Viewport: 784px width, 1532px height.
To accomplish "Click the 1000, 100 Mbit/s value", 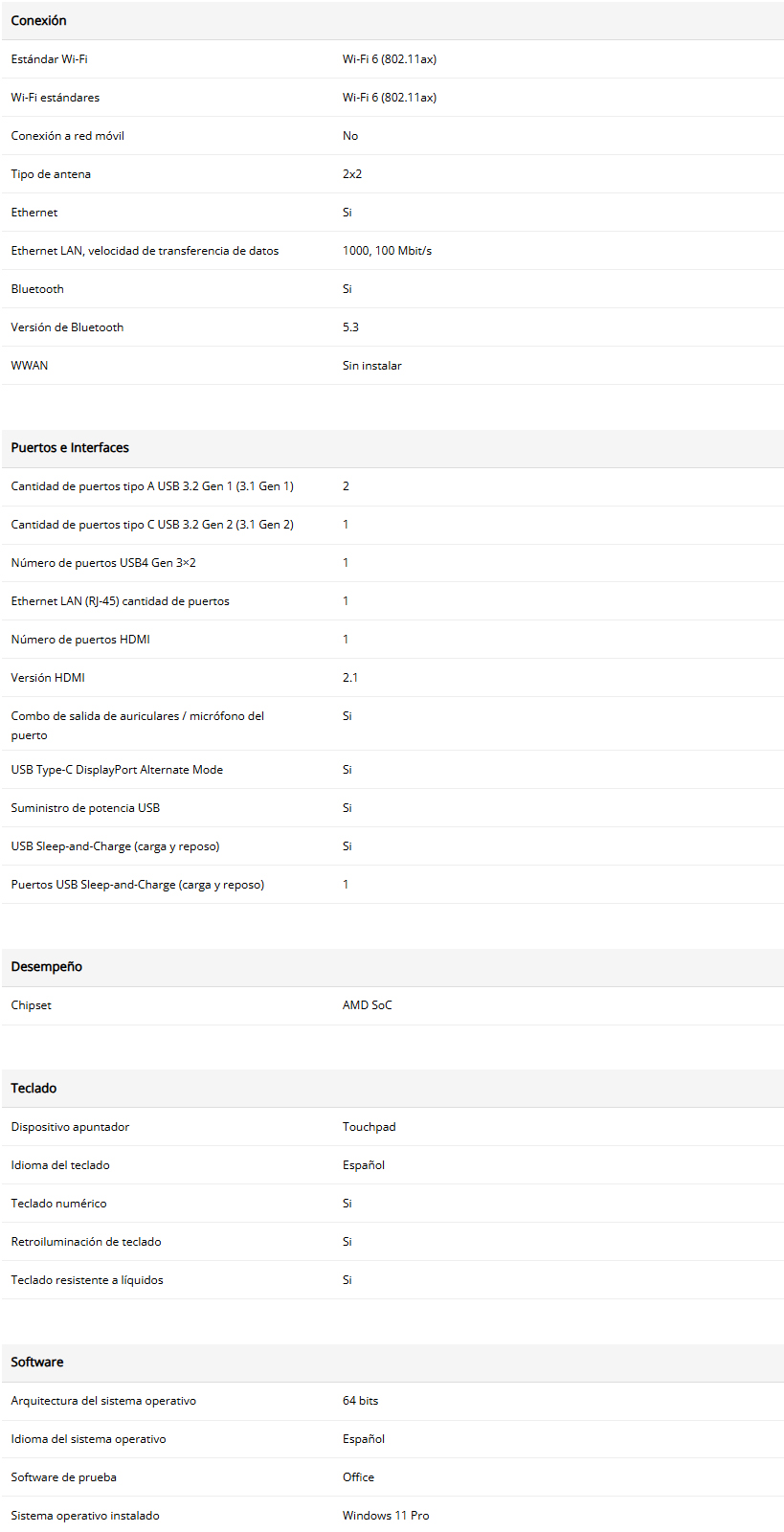I will click(x=387, y=251).
